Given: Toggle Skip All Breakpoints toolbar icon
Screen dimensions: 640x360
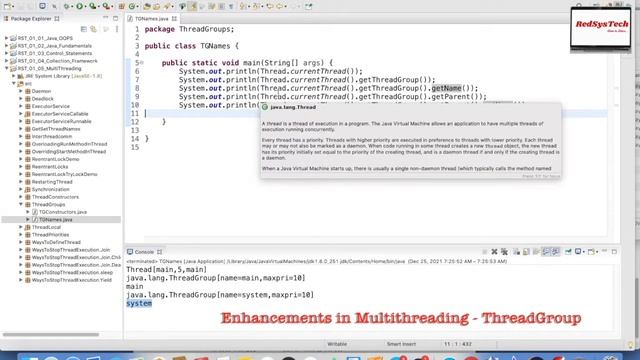Looking at the screenshot, I should (x=54, y=6).
